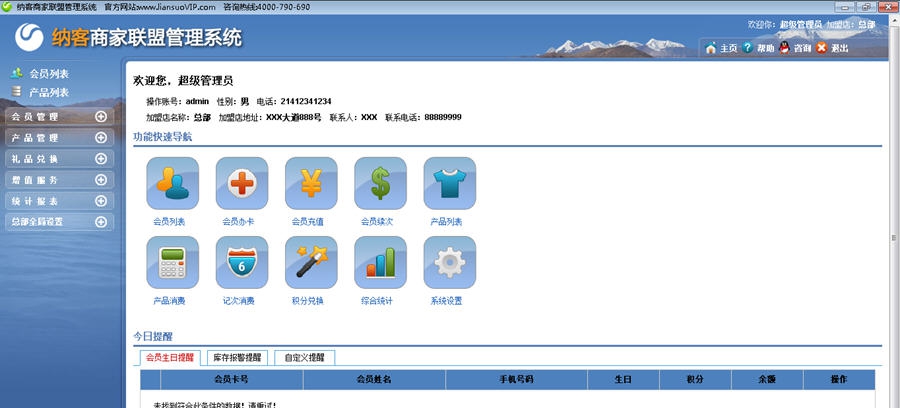The image size is (900, 408).
Task: Click the 超级管理员 name in top bar
Action: click(801, 25)
